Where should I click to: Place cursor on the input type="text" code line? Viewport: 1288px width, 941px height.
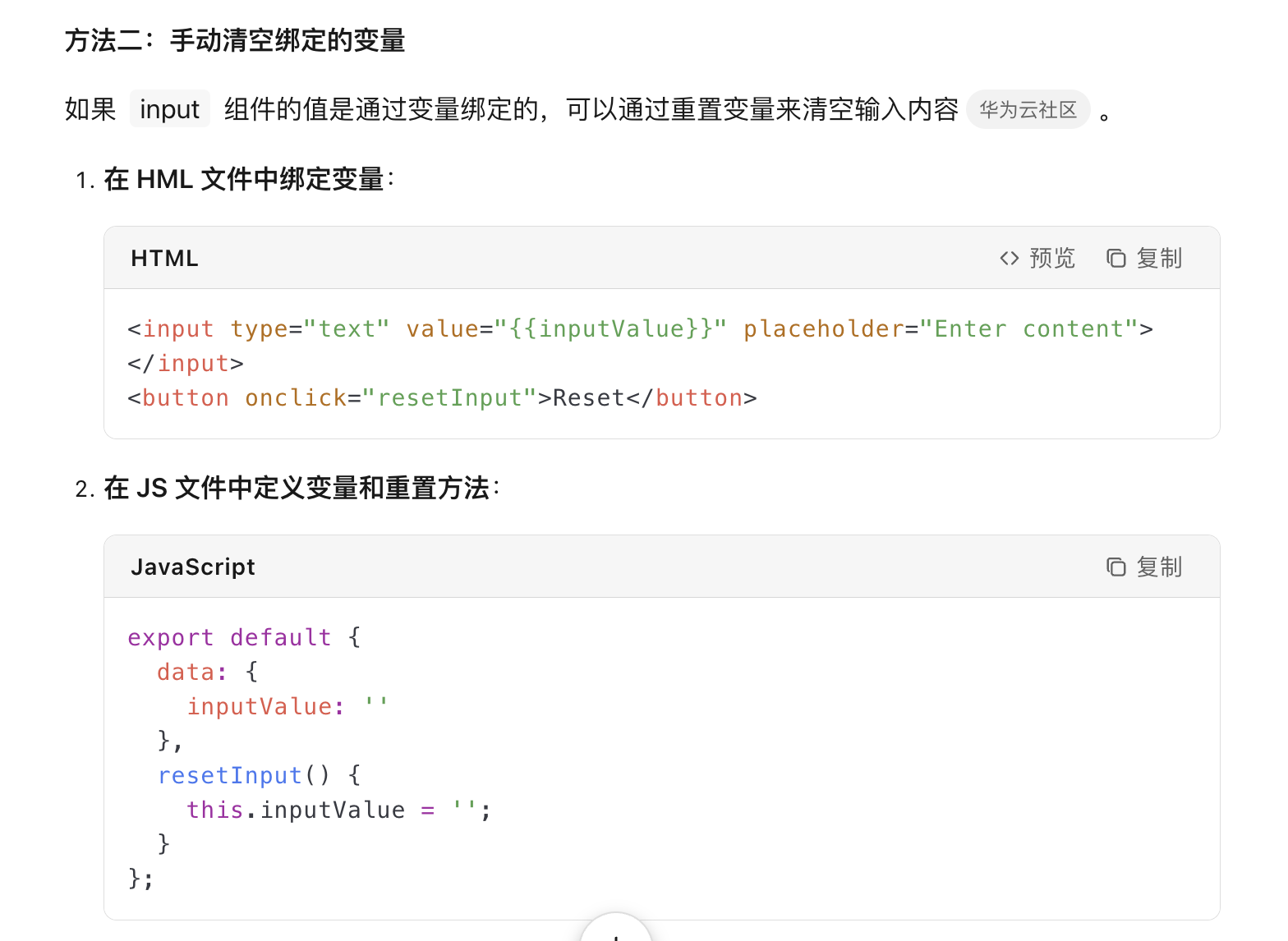(x=640, y=329)
